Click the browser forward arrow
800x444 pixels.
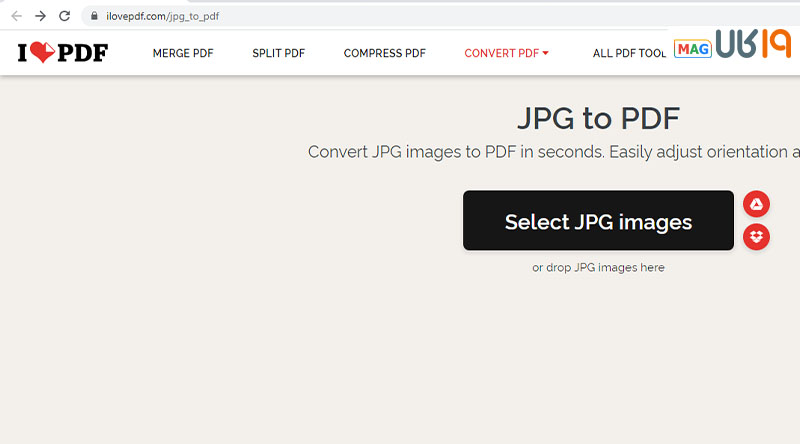click(40, 16)
